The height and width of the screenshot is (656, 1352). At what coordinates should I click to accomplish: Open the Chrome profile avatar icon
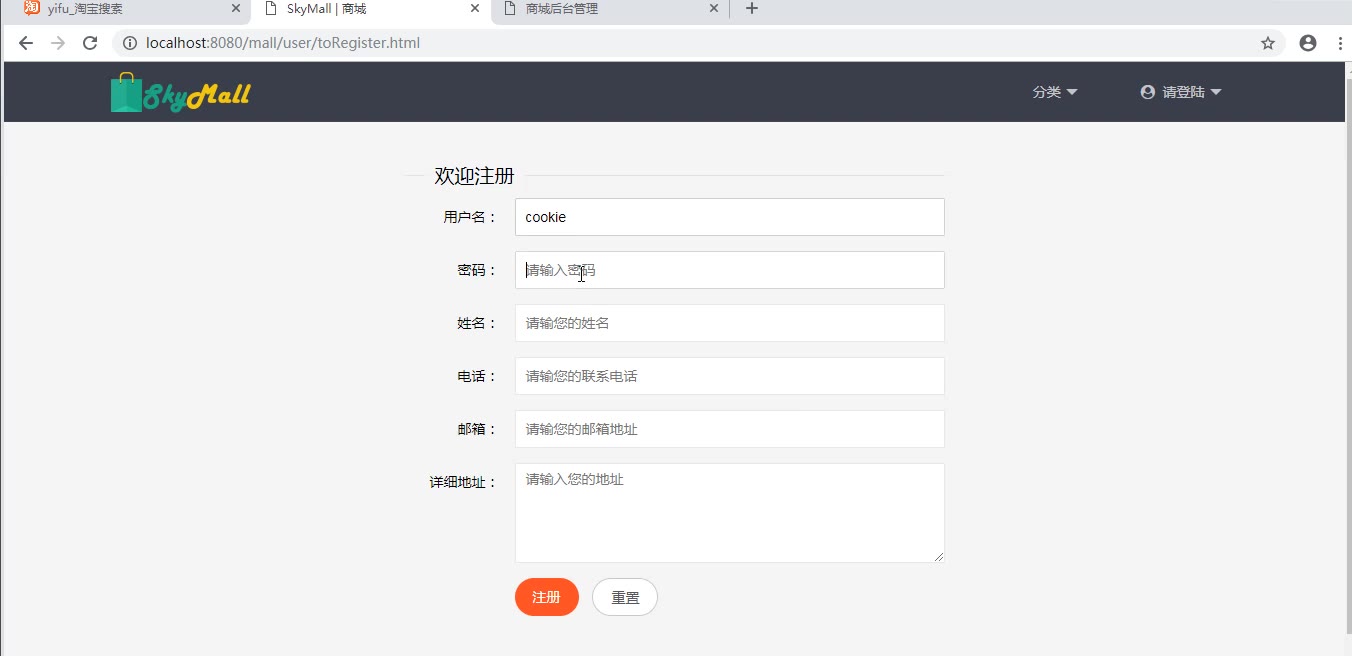pyautogui.click(x=1308, y=43)
